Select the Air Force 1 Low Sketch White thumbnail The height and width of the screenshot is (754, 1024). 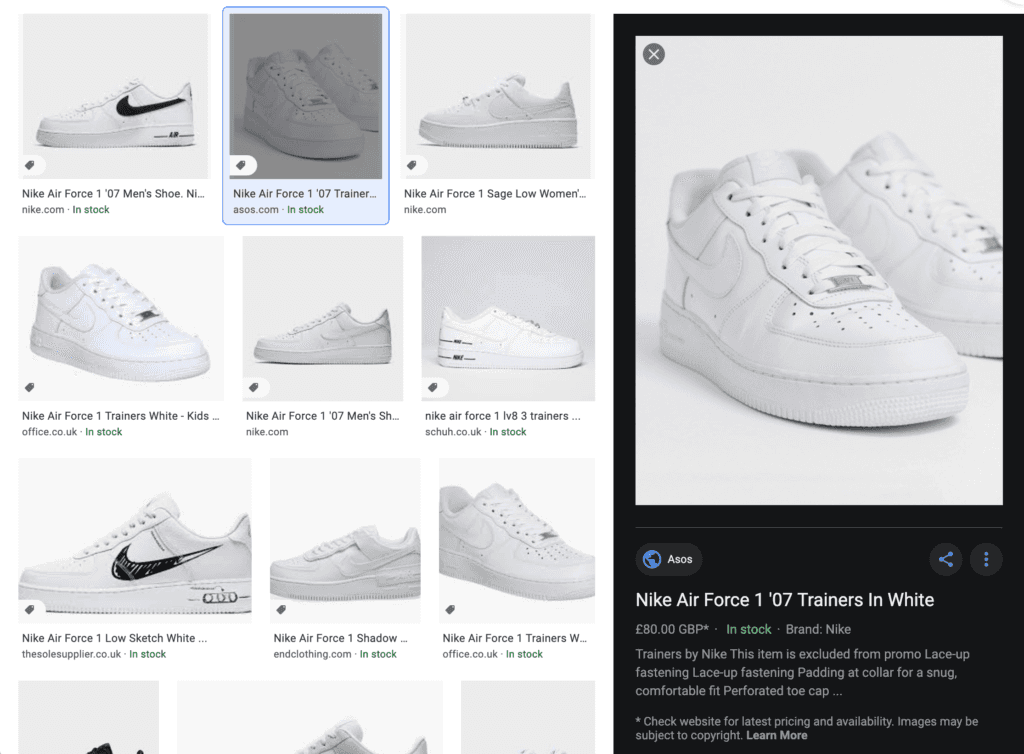tap(135, 541)
